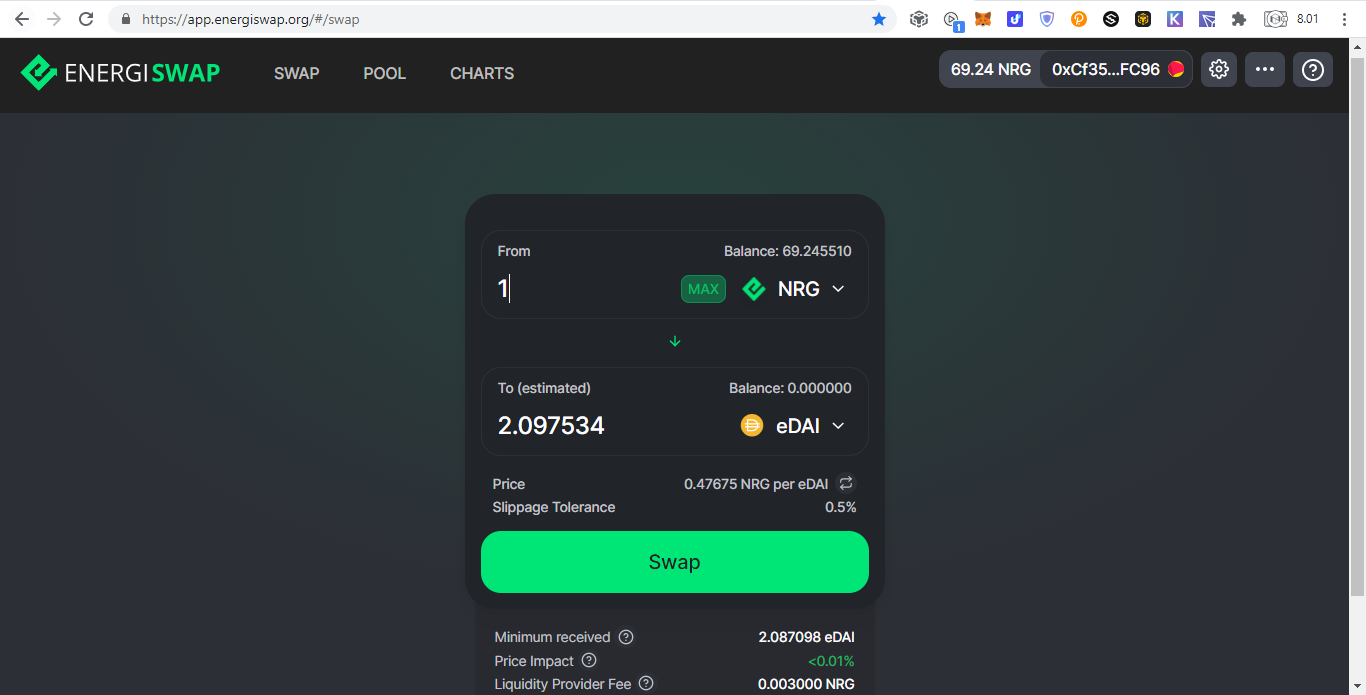Open the MetaMask fox extension
Screen dimensions: 1366x695
[983, 19]
